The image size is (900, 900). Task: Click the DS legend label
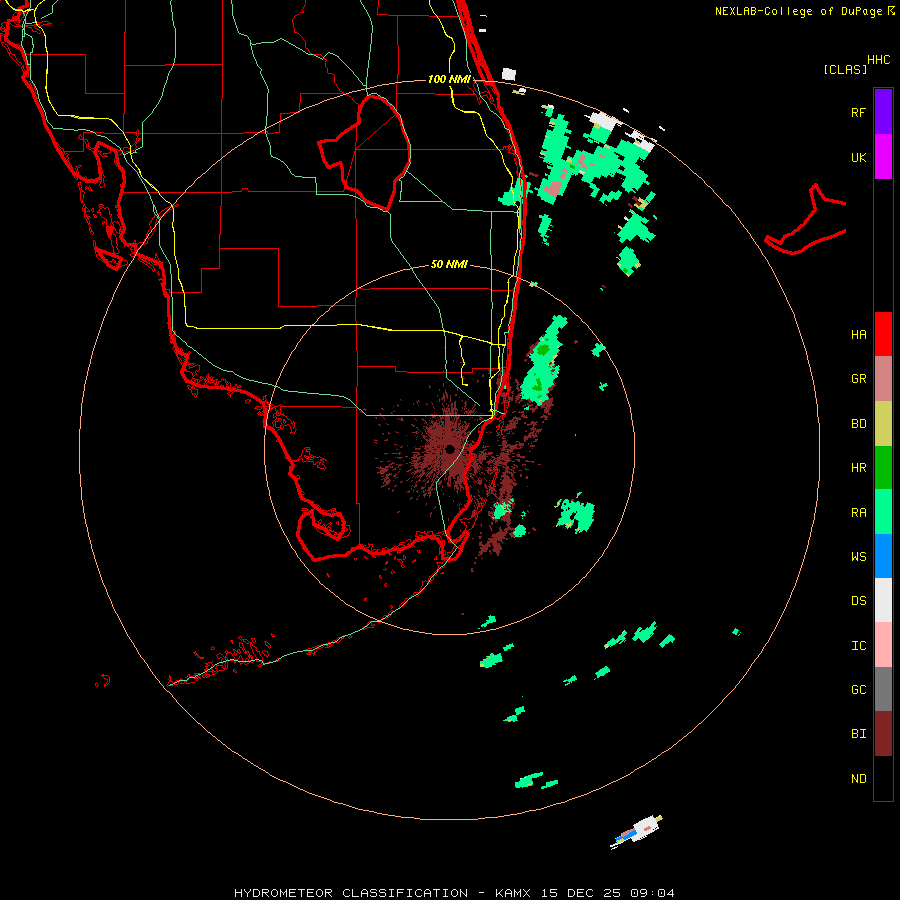[858, 601]
